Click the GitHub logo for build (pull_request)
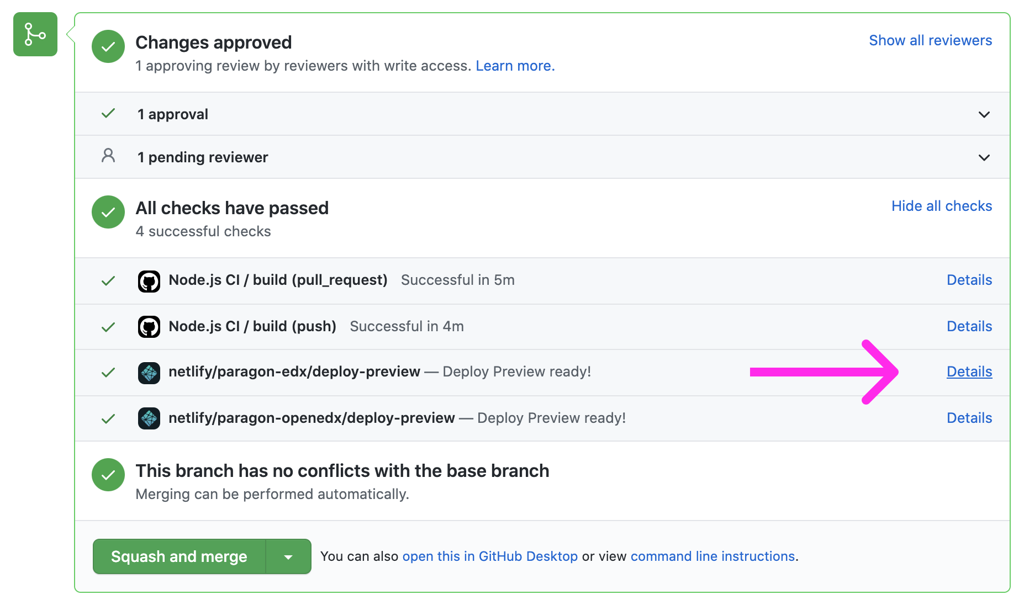1024x605 pixels. 149,281
